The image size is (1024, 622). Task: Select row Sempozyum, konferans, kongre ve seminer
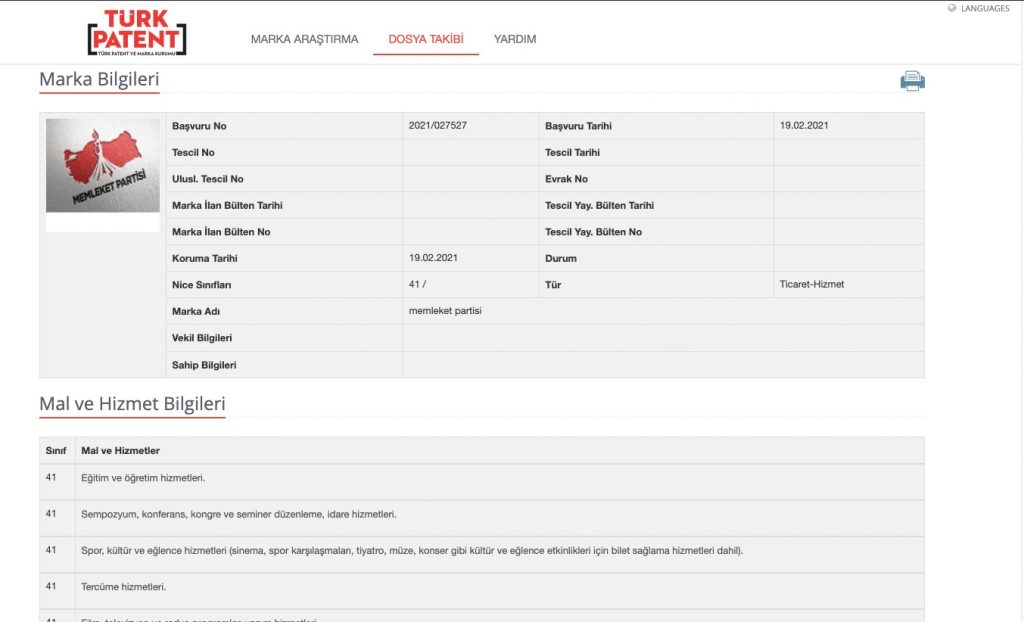click(482, 519)
